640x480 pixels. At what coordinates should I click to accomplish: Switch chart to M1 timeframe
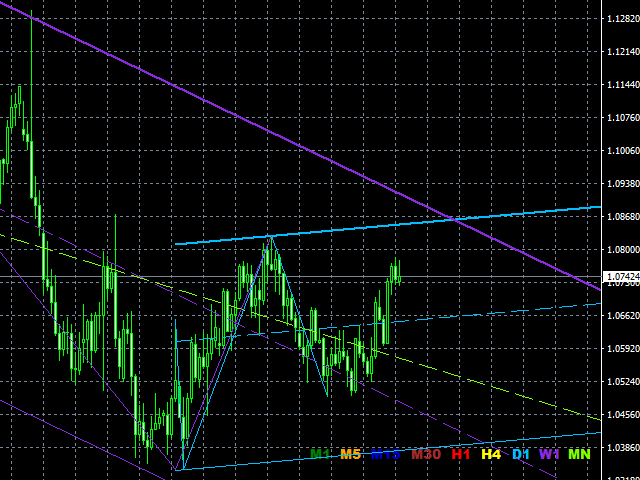click(x=320, y=454)
